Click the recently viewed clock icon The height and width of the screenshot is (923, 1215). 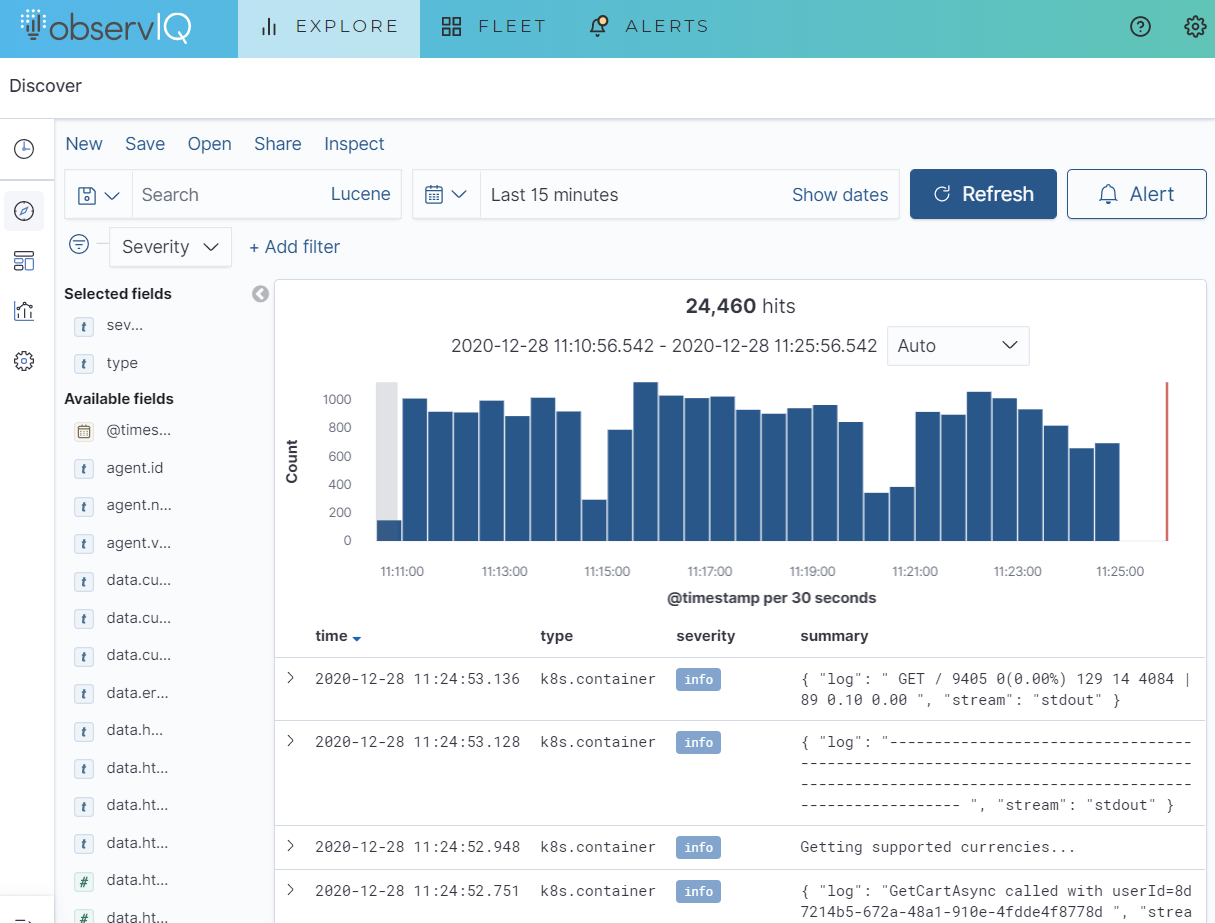click(x=24, y=149)
